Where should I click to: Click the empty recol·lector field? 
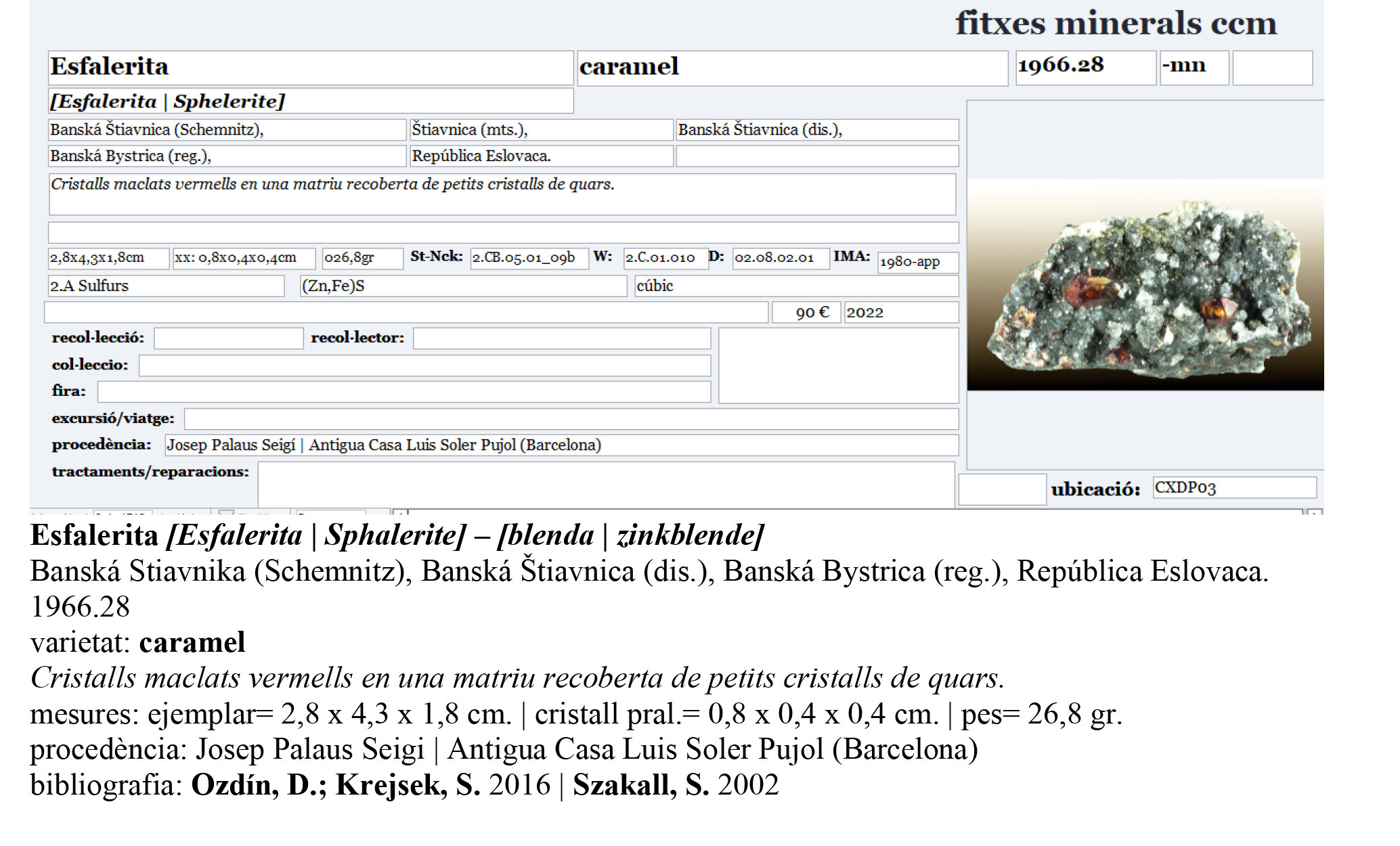561,338
